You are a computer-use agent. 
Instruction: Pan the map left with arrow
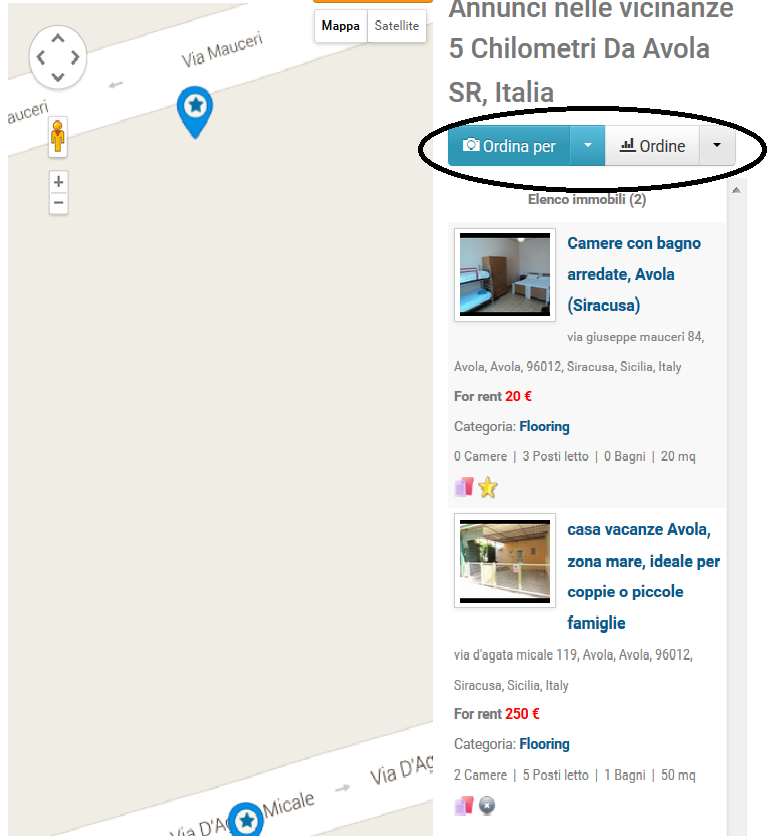pyautogui.click(x=41, y=57)
